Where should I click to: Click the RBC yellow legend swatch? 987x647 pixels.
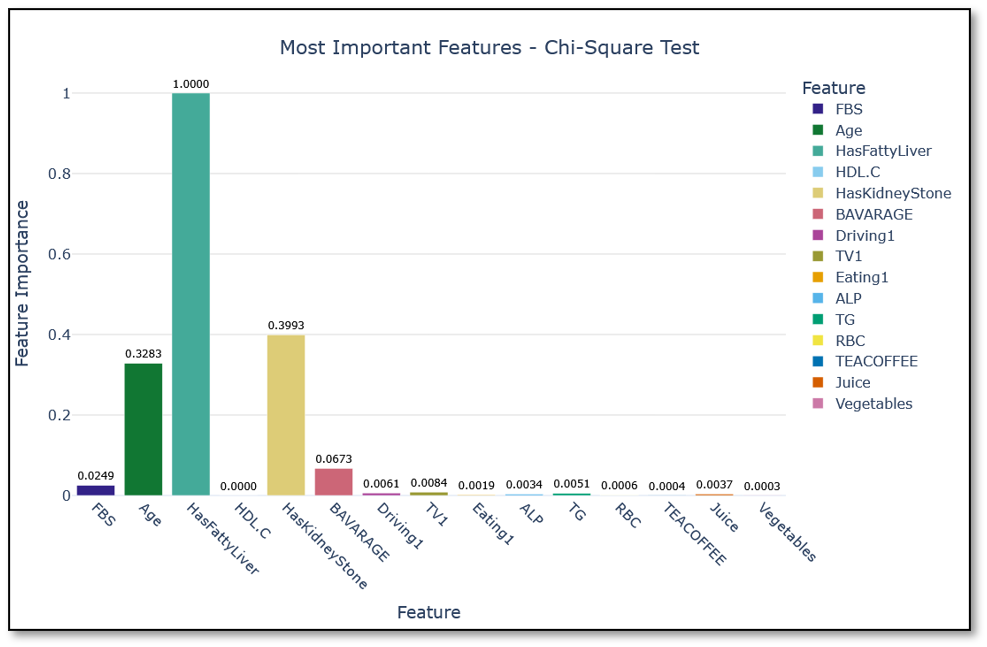(x=817, y=341)
